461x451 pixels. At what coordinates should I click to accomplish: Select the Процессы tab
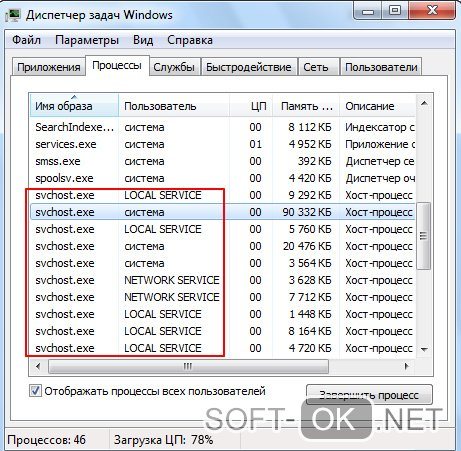point(117,65)
